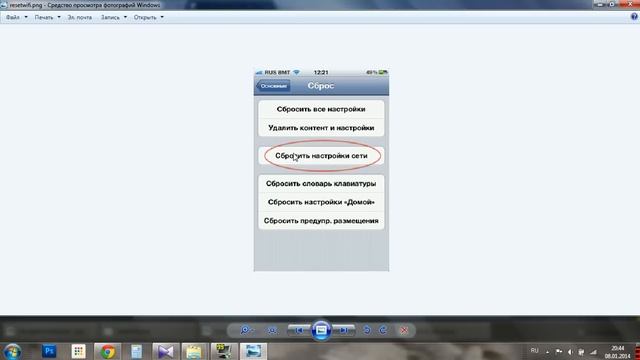Image resolution: width=640 pixels, height=360 pixels.
Task: Open the Windows Start menu
Action: pyautogui.click(x=12, y=352)
